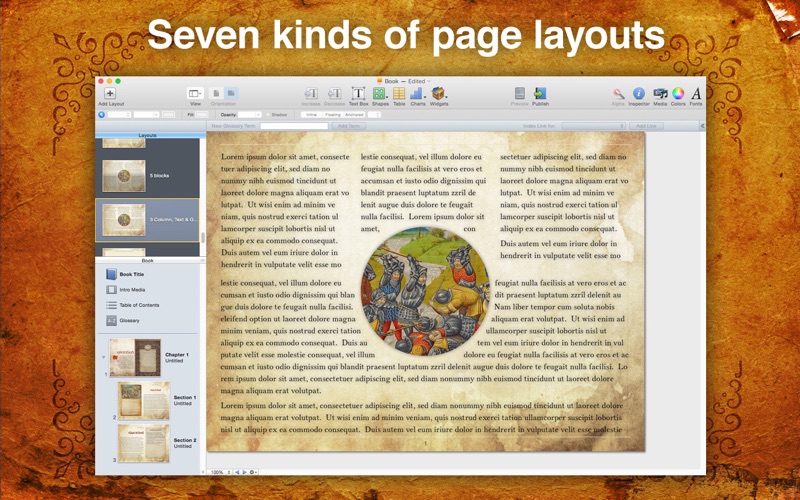Click the Preview toolbar icon
The image size is (800, 500).
519,93
